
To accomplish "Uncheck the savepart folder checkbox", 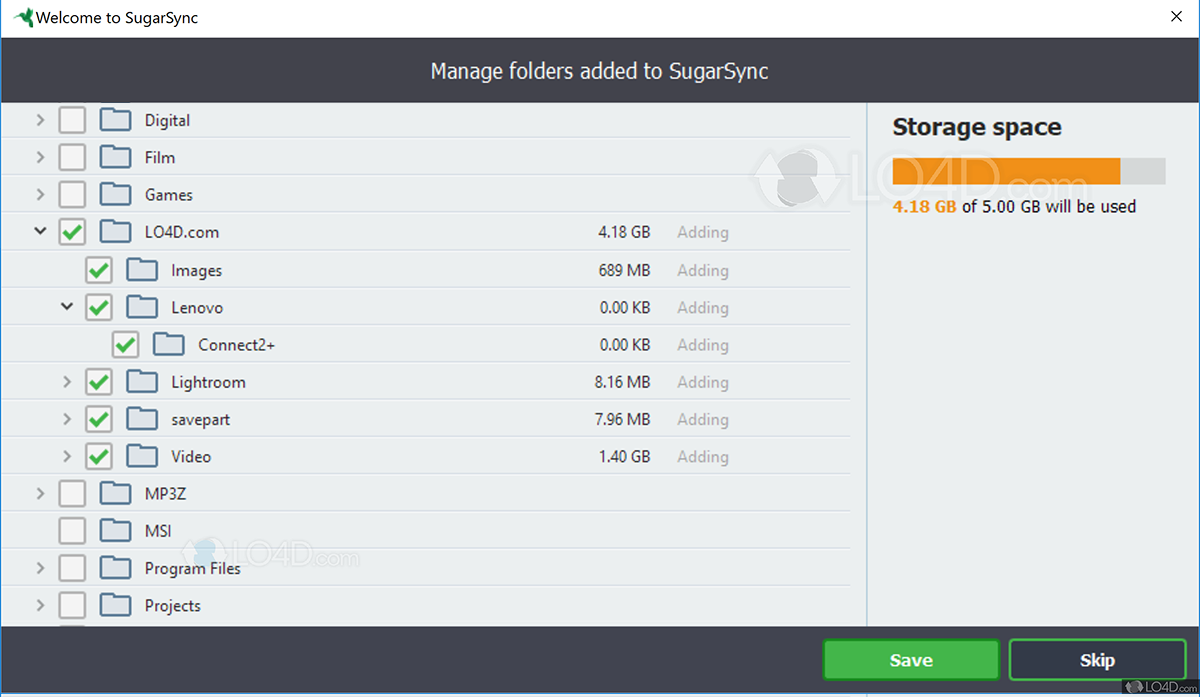I will tap(98, 419).
